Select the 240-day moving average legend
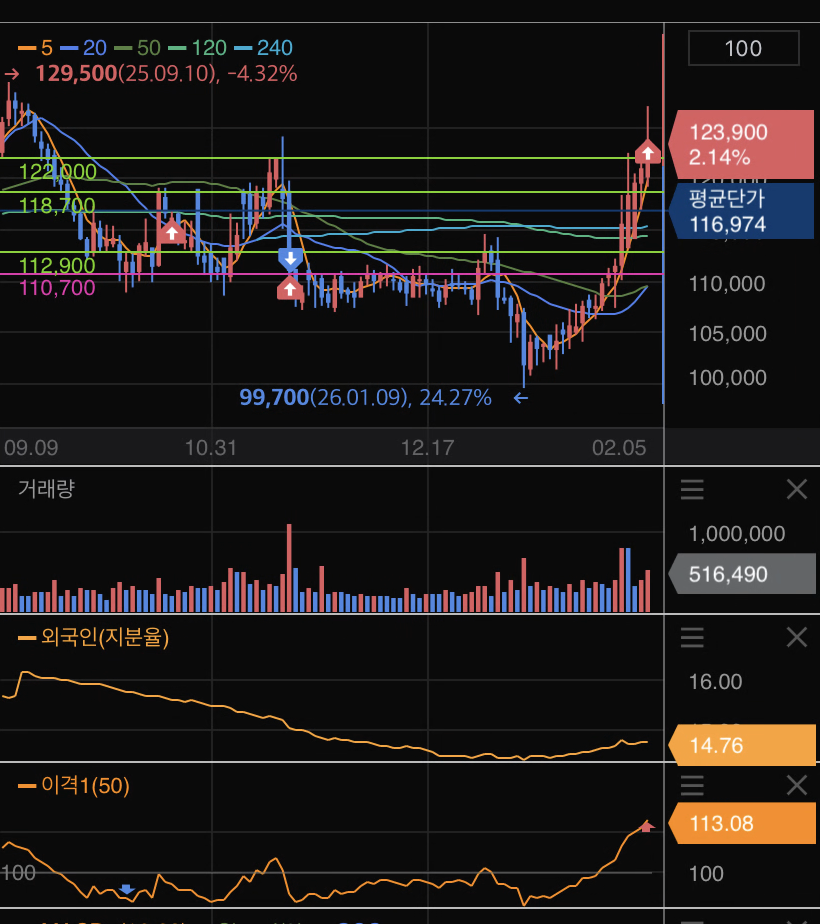The width and height of the screenshot is (820, 924). pos(263,48)
